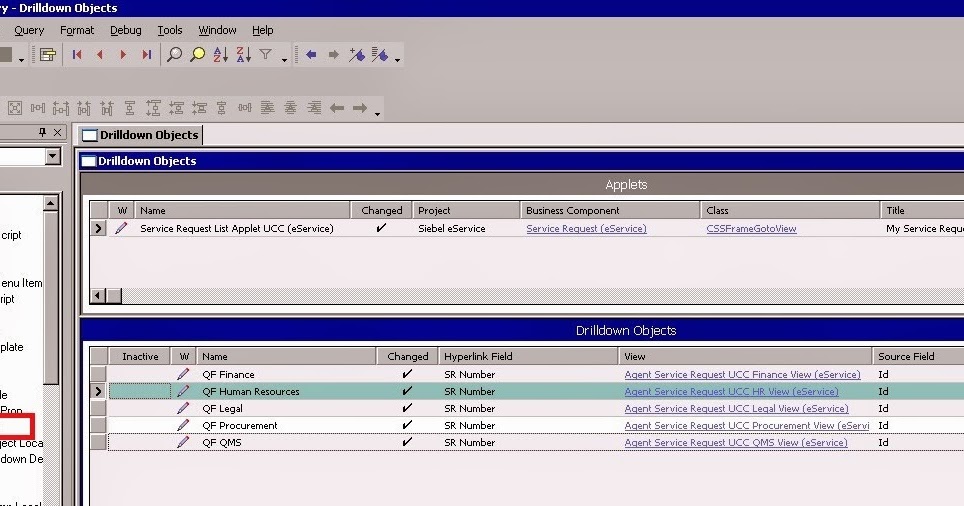Click the pencil icon for QF Legal
This screenshot has width=964, height=506.
(x=183, y=408)
